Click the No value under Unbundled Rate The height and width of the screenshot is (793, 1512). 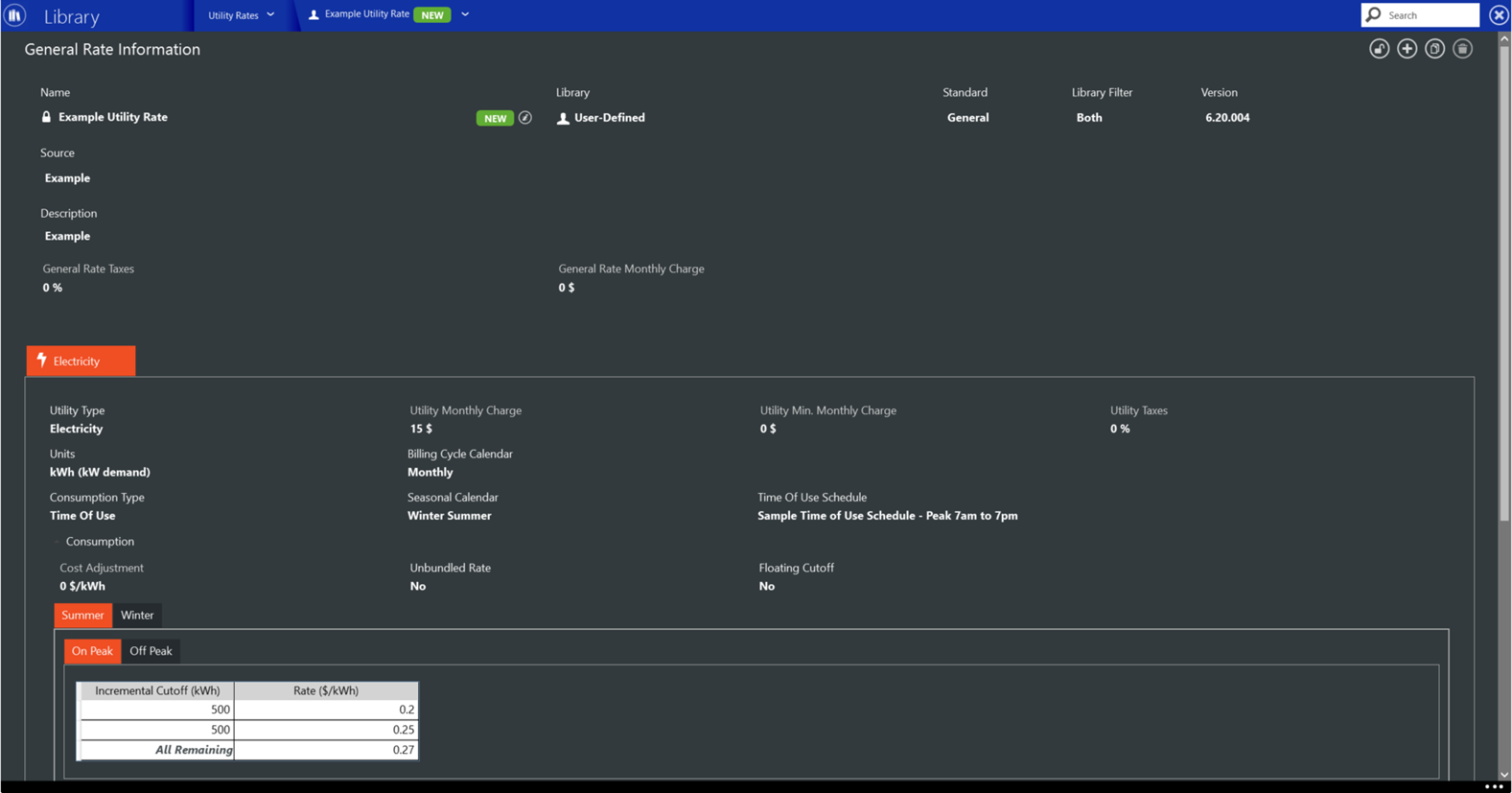pos(418,586)
